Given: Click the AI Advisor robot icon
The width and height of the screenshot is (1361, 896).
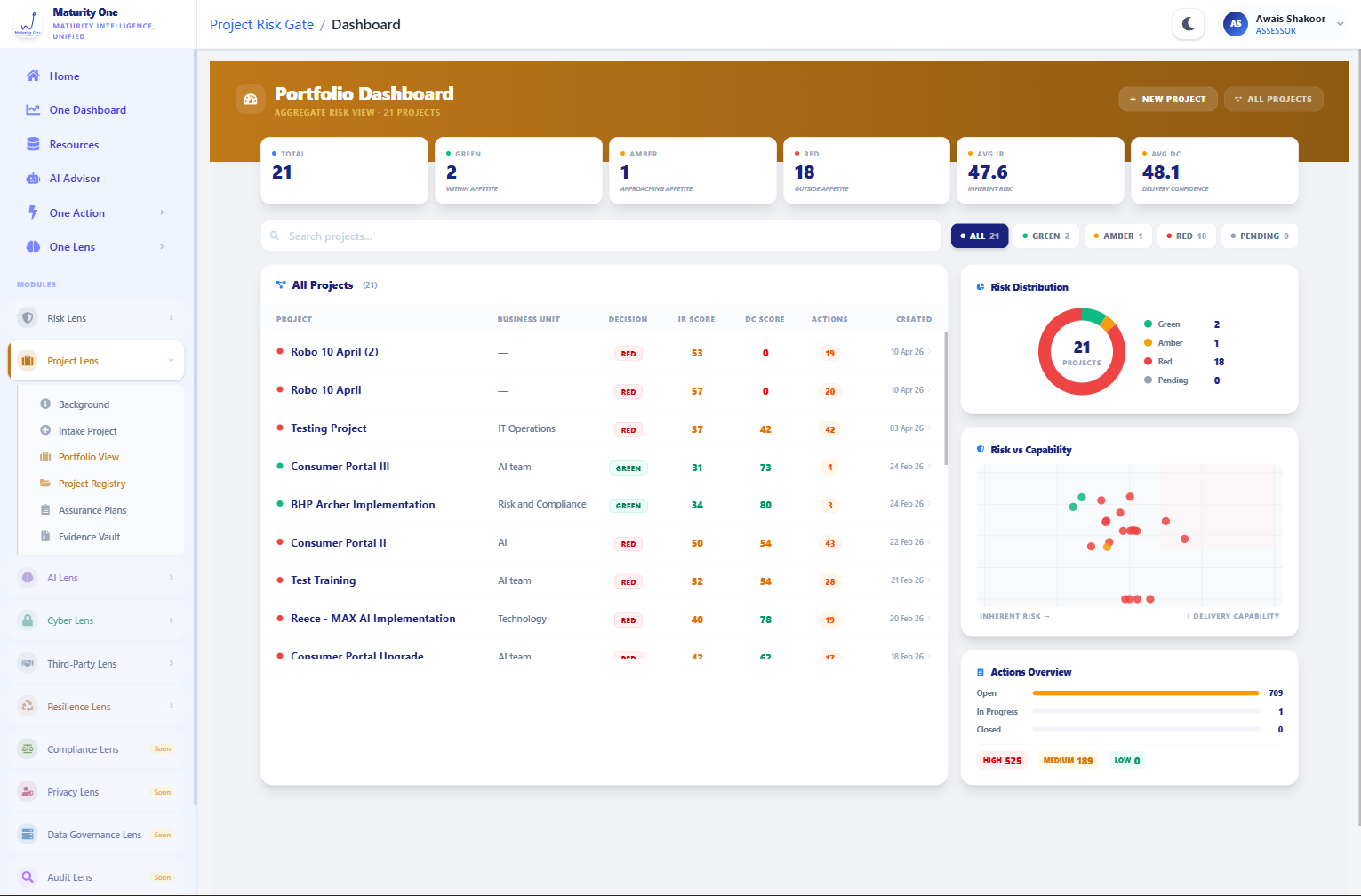Looking at the screenshot, I should [x=33, y=178].
